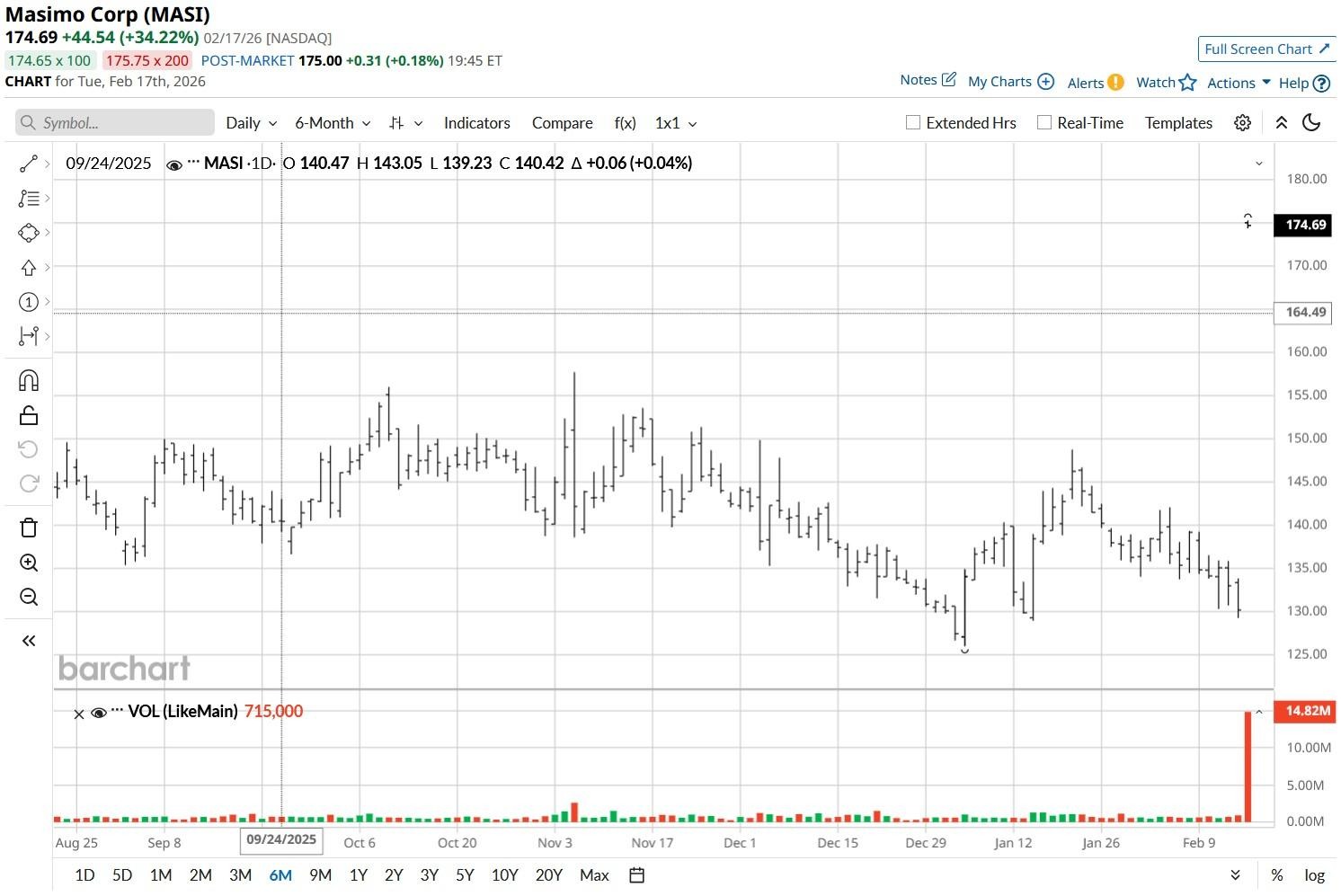1341x896 pixels.
Task: Collapse the left drawing toolbar
Action: [x=29, y=641]
